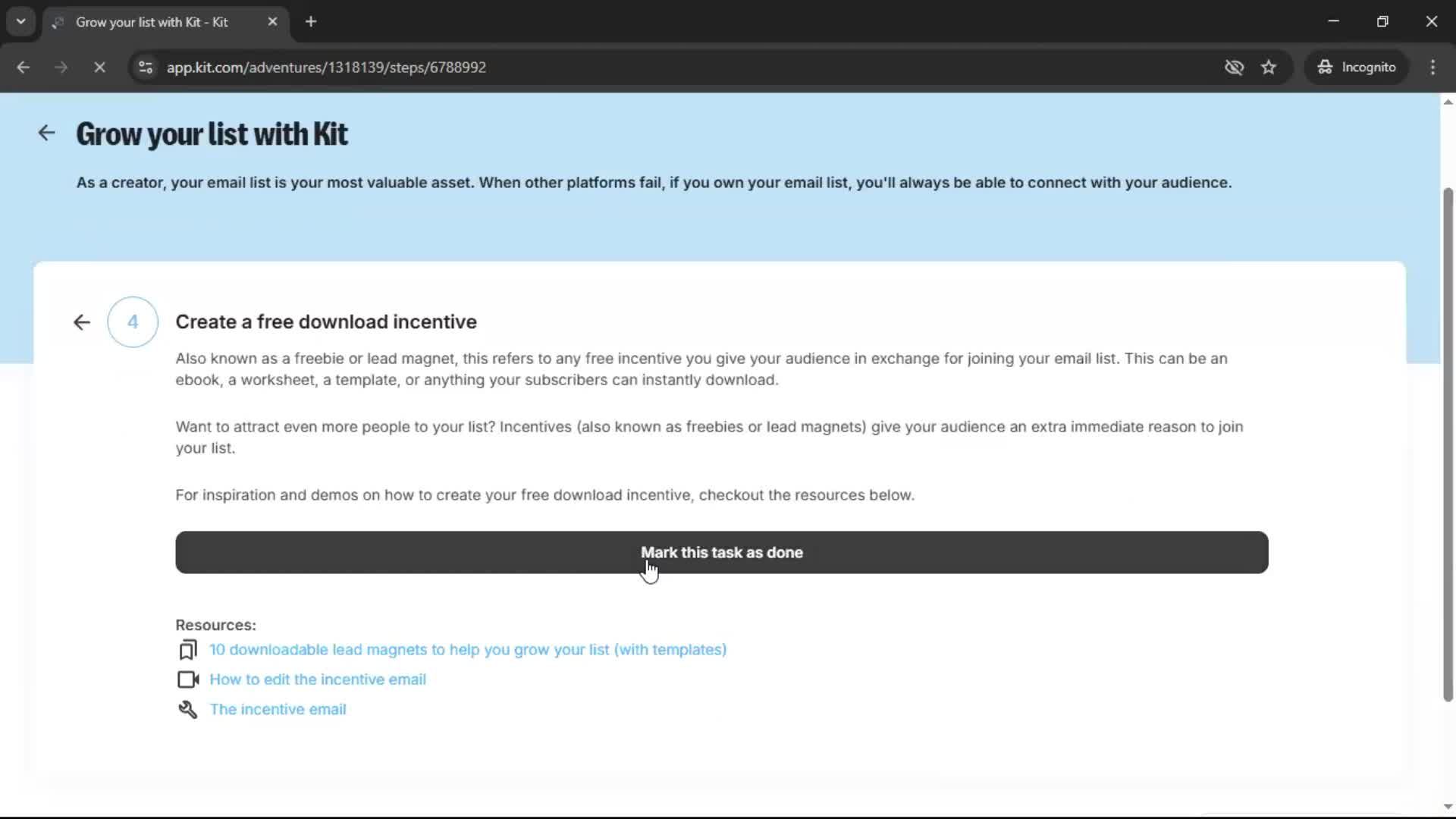The image size is (1456, 819).
Task: Click the back arrow beside the page heading
Action: pos(46,133)
